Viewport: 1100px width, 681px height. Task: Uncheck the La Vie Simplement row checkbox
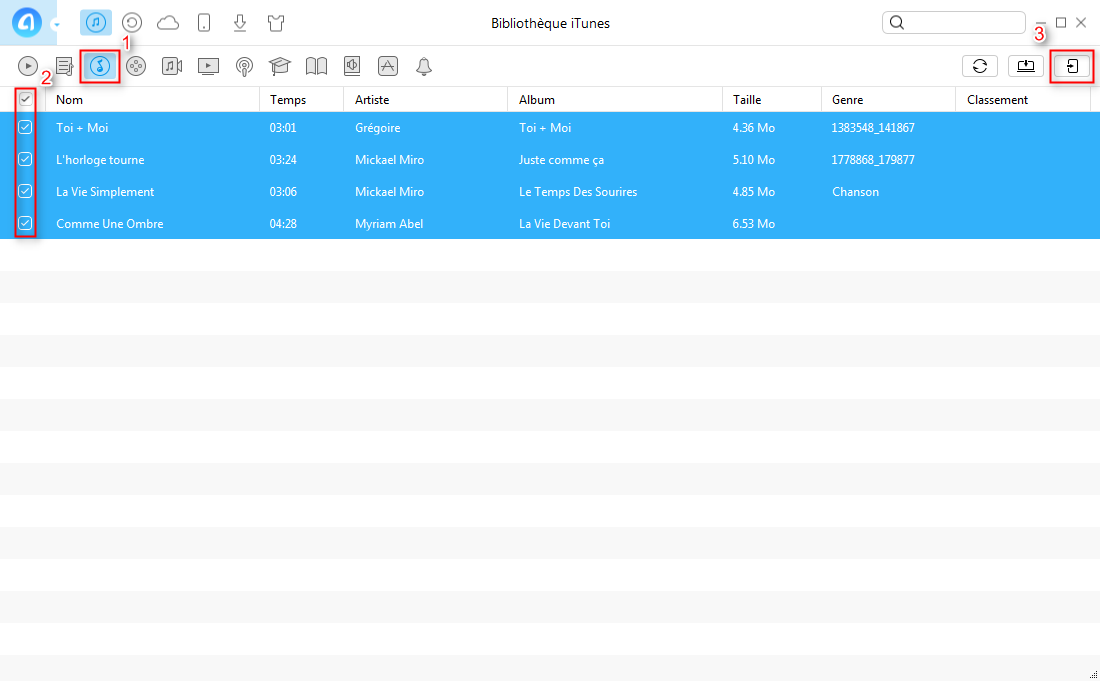pos(25,191)
